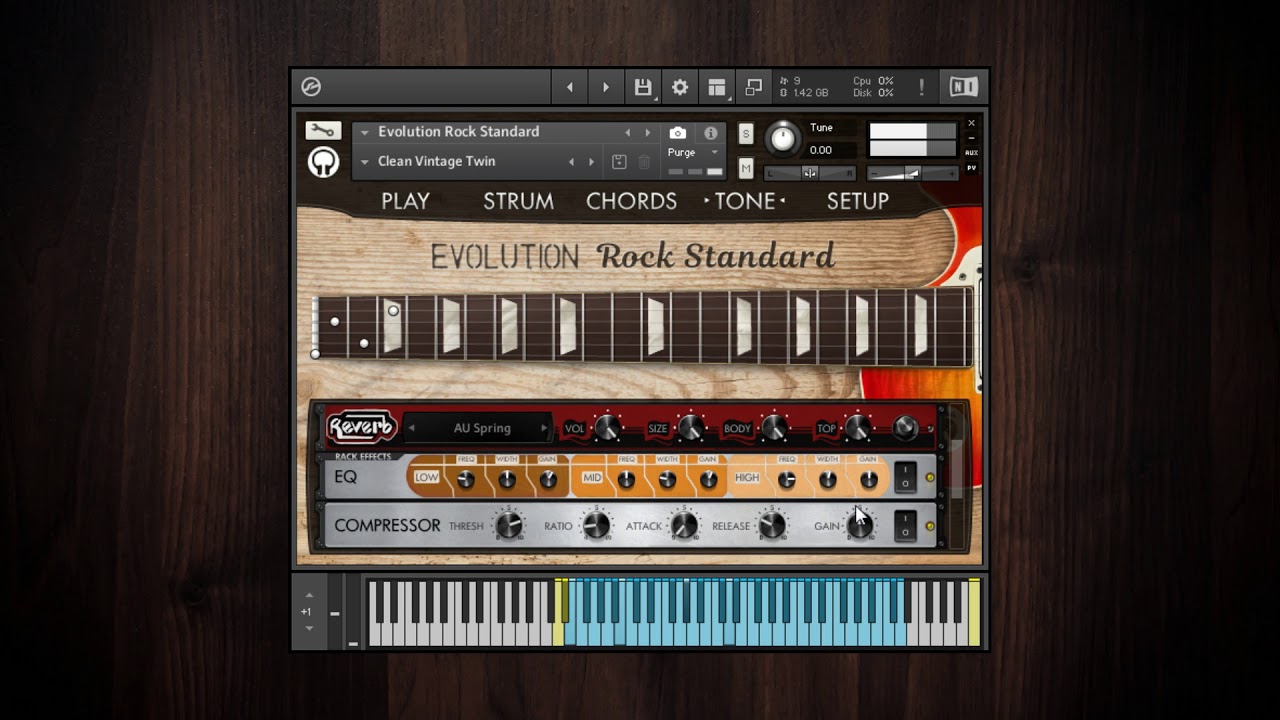Screen dimensions: 1280x720
Task: Delete snapshot with trash icon
Action: tap(644, 162)
